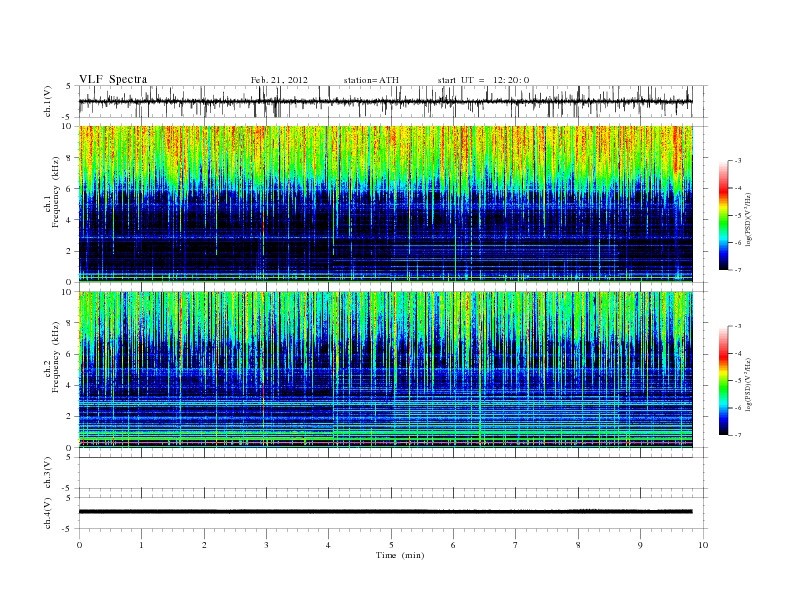The width and height of the screenshot is (792, 612).
Task: Click the "6" kHz tick on ch.2 frequency axis
Action: [x=69, y=354]
